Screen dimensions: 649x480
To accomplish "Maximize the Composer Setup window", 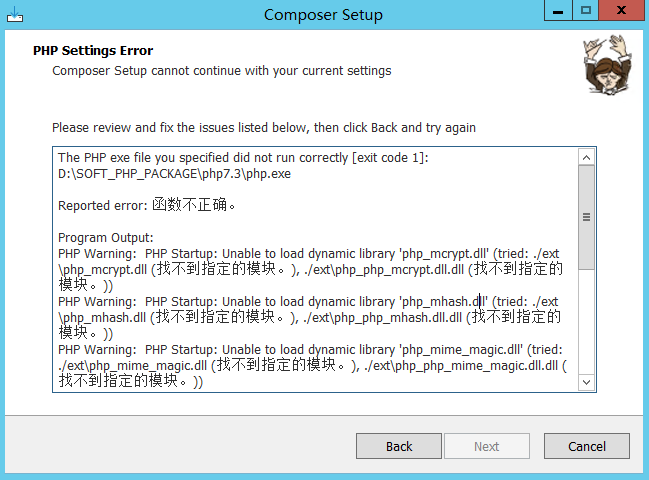I will [x=586, y=11].
